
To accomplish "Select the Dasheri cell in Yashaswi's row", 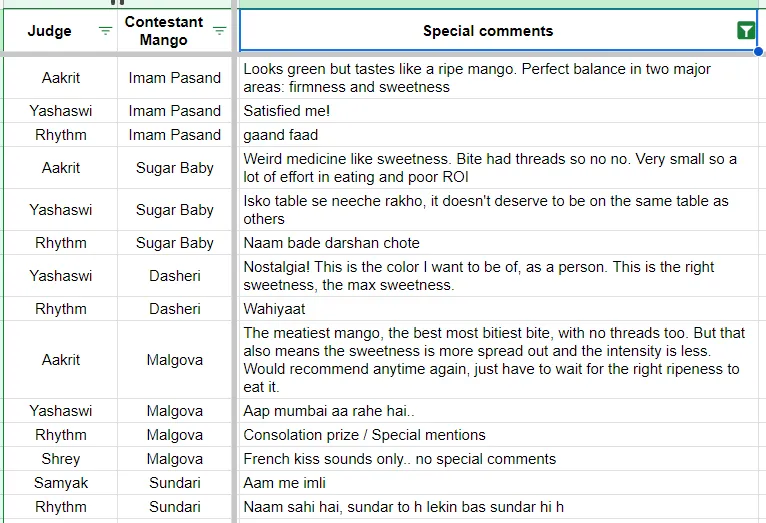I will [174, 276].
